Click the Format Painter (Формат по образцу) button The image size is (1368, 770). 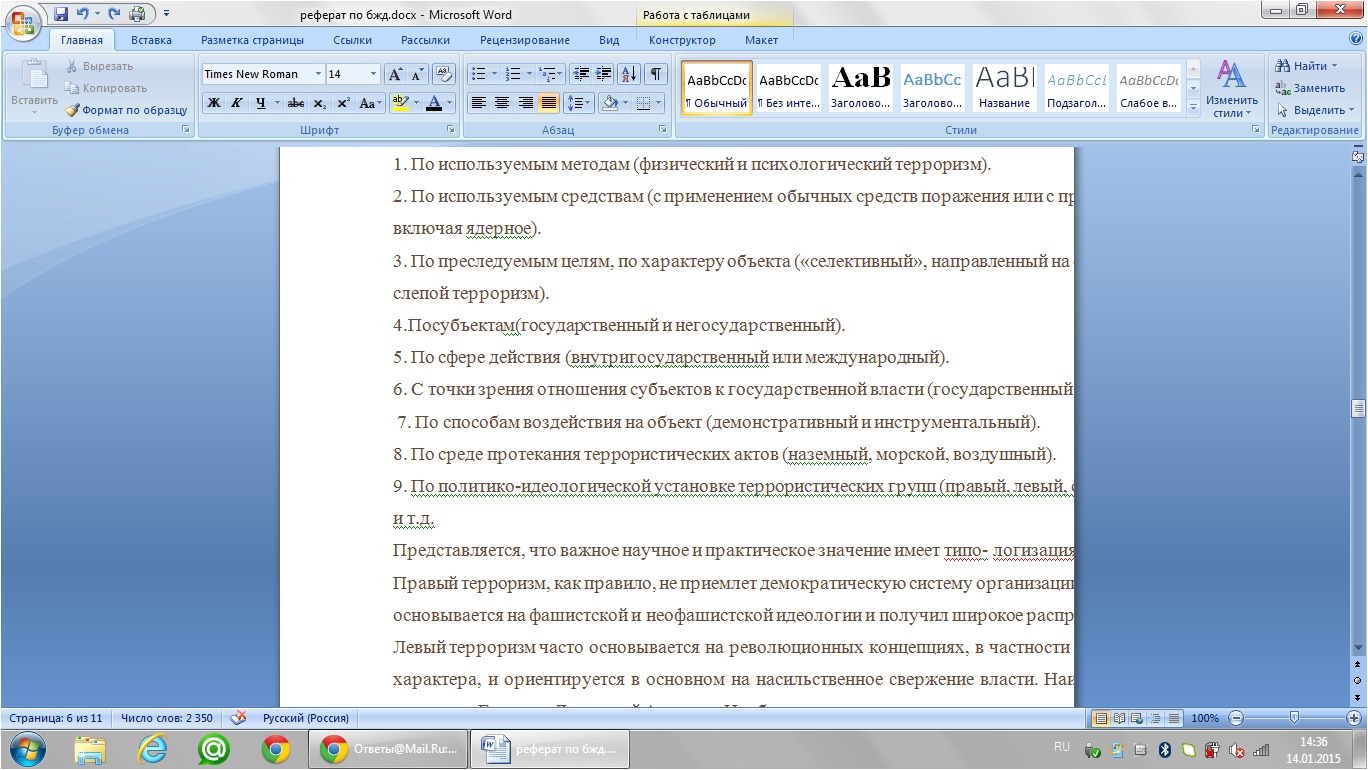click(x=127, y=110)
